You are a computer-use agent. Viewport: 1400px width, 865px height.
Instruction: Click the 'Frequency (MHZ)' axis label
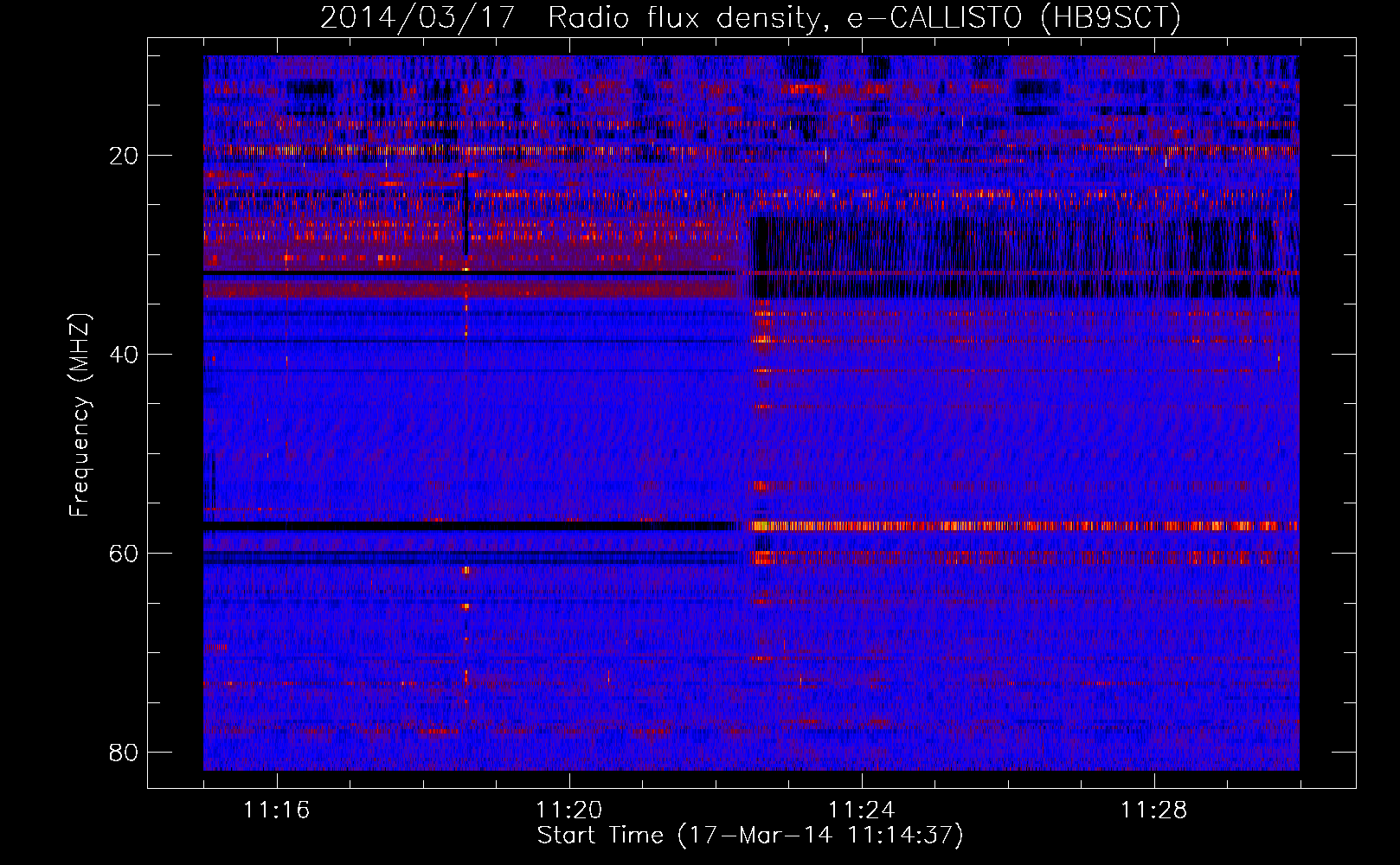pyautogui.click(x=80, y=415)
